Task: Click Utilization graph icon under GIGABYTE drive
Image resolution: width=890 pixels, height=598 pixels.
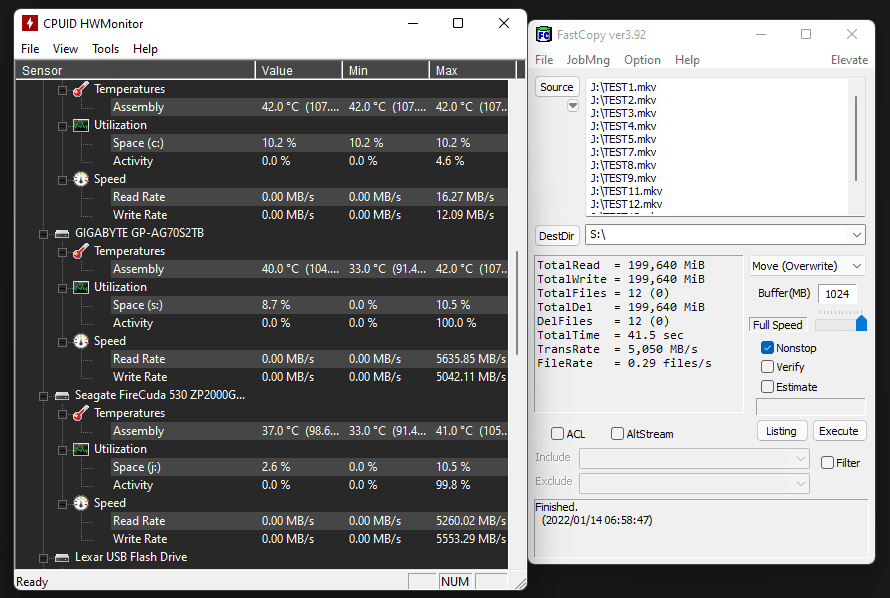Action: (81, 287)
